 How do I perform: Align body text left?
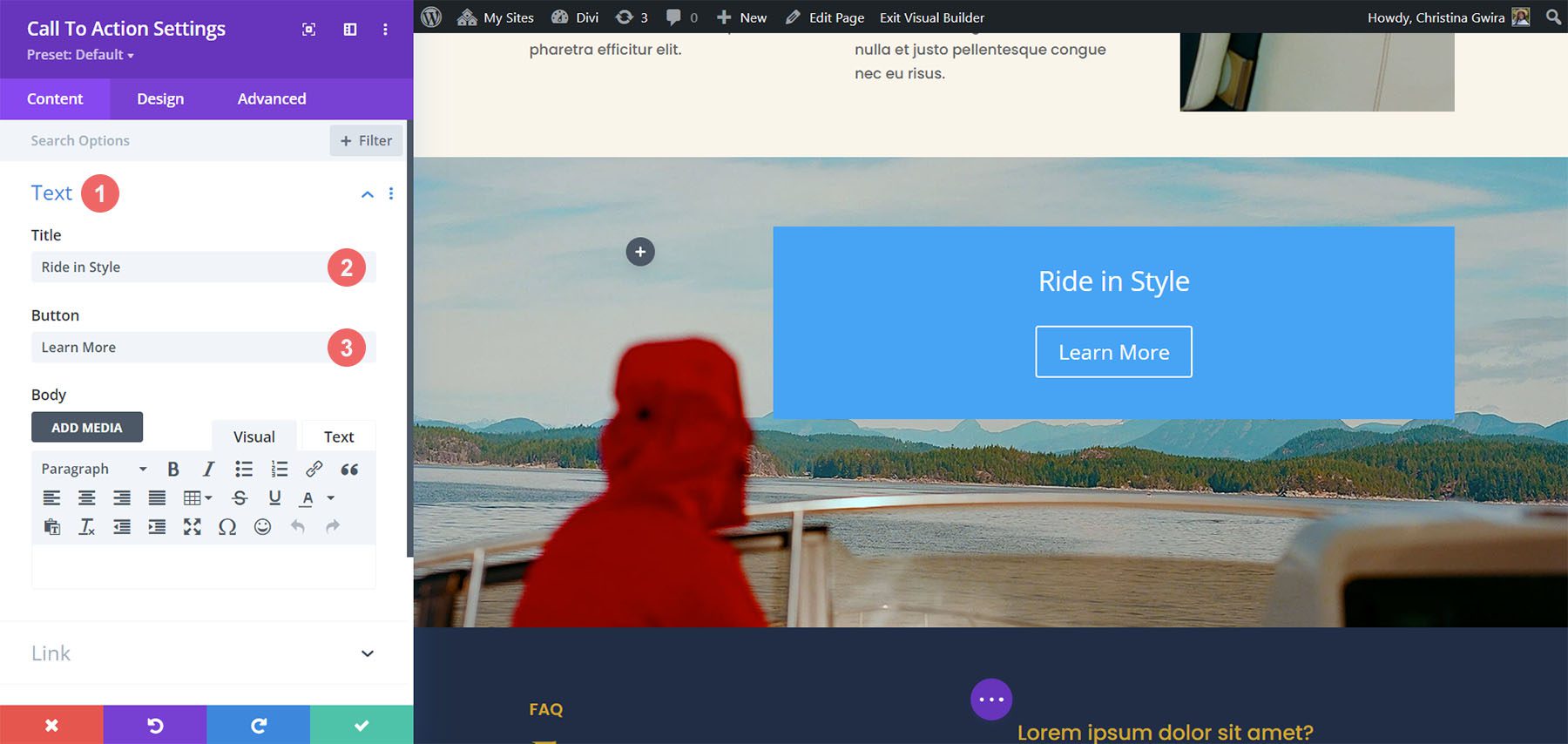[52, 497]
